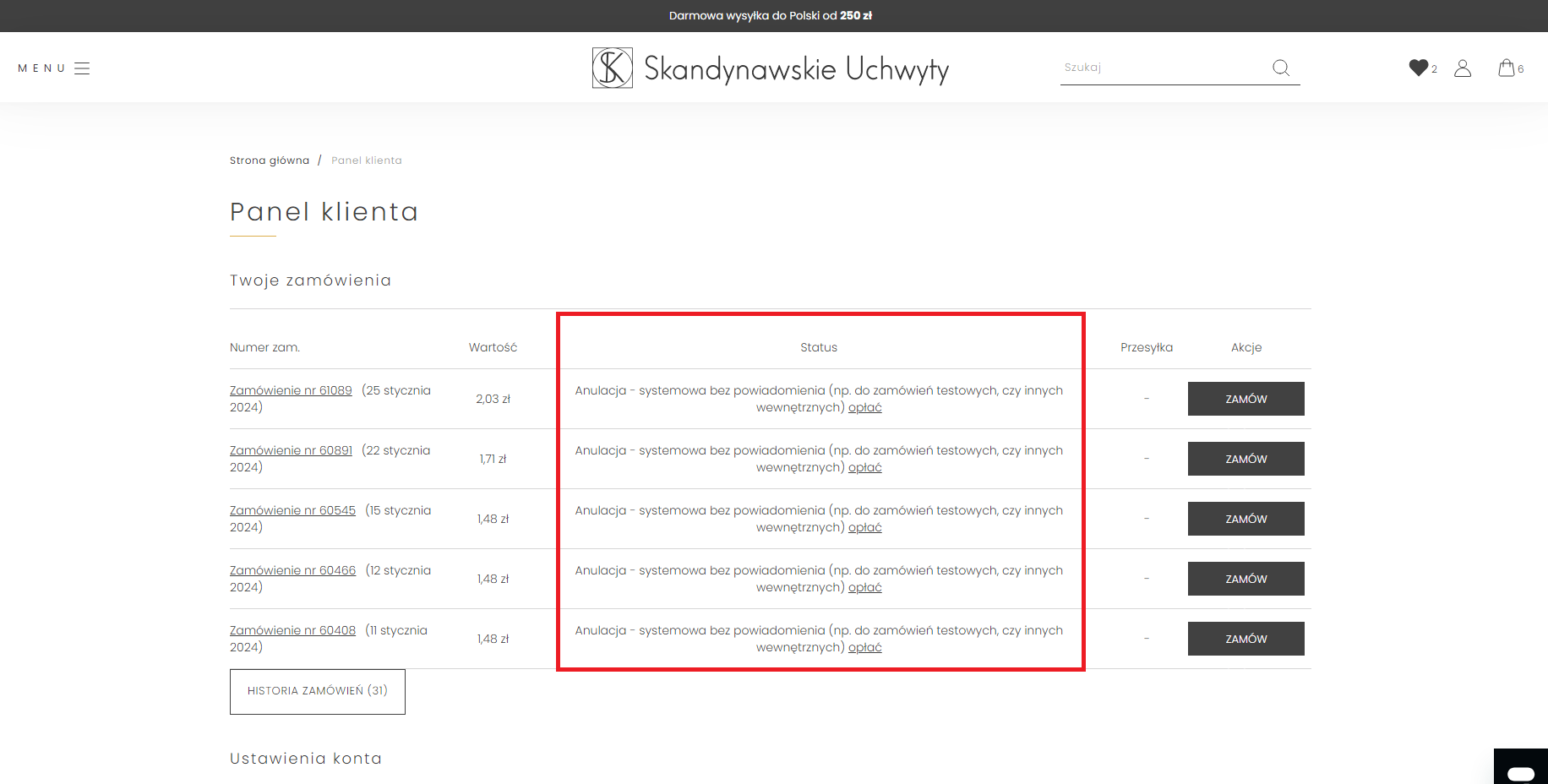
Task: Click the Twoje zamówienia heading
Action: [x=310, y=280]
